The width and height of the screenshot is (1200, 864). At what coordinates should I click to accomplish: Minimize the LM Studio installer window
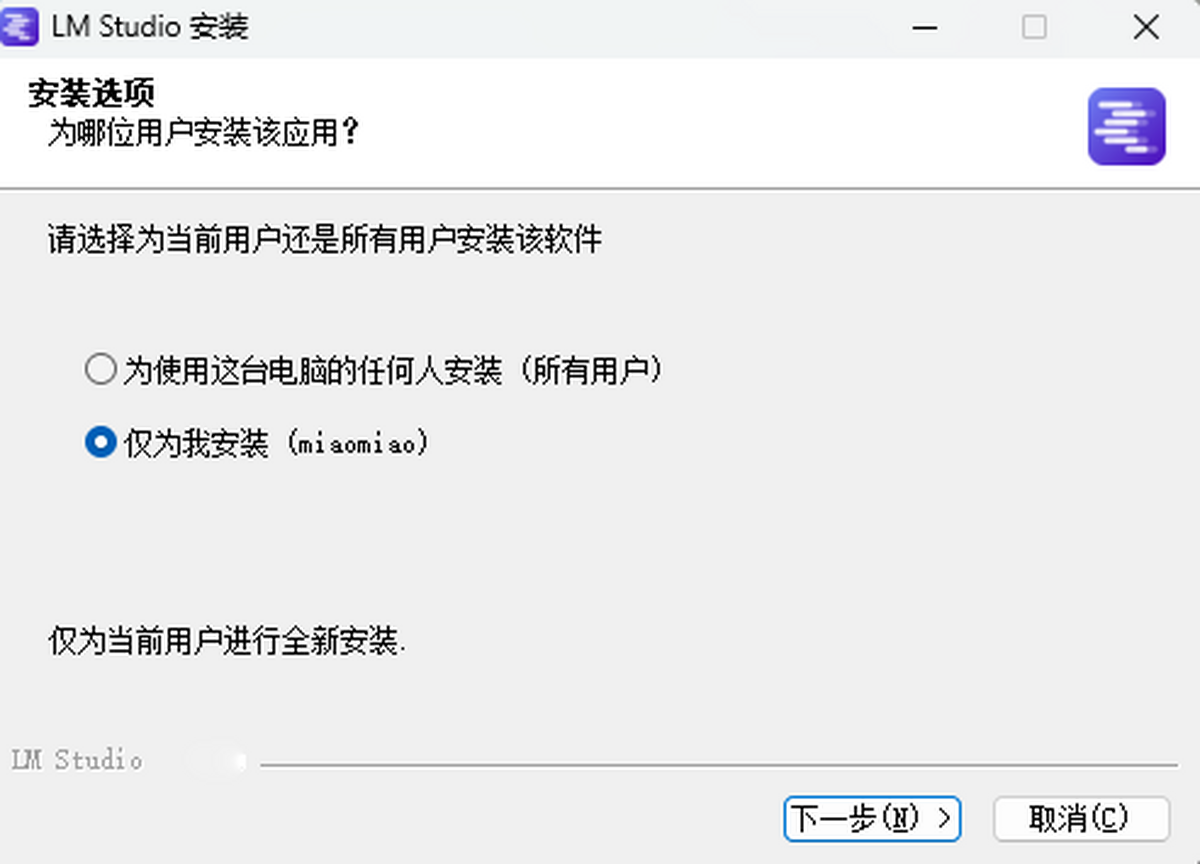[x=924, y=27]
